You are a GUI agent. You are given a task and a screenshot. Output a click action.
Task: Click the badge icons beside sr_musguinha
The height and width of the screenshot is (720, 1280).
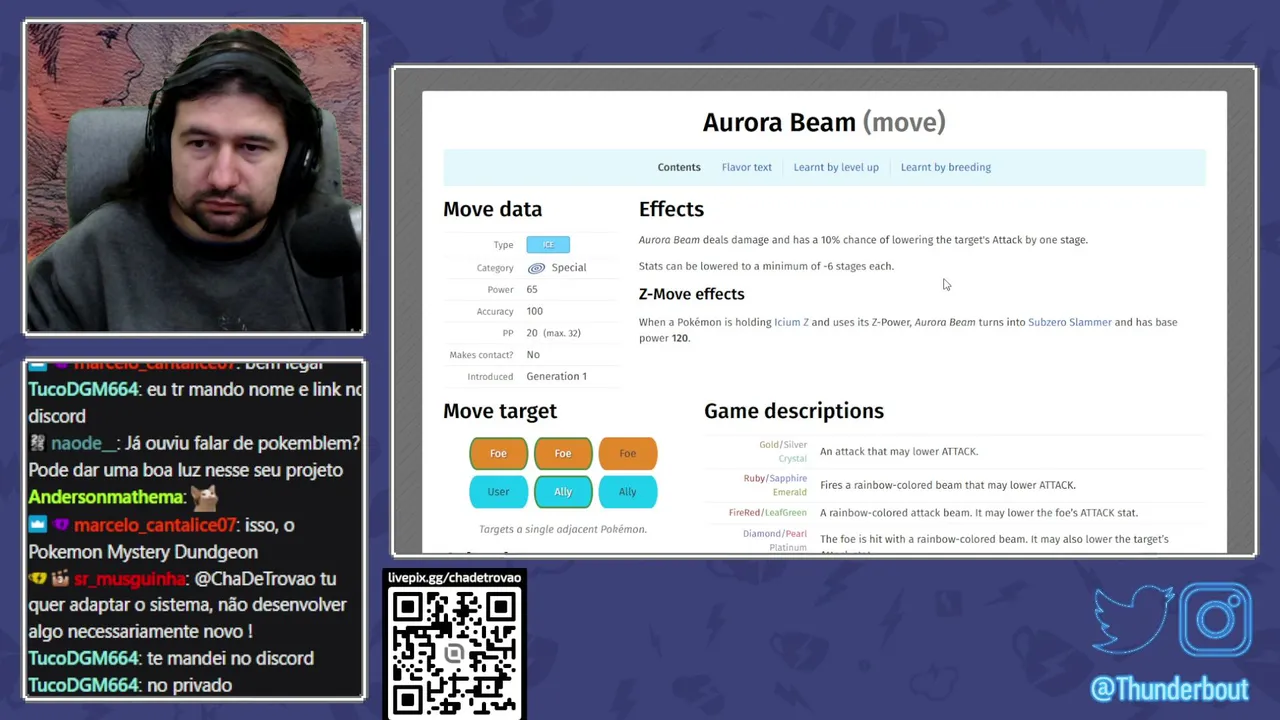point(47,579)
